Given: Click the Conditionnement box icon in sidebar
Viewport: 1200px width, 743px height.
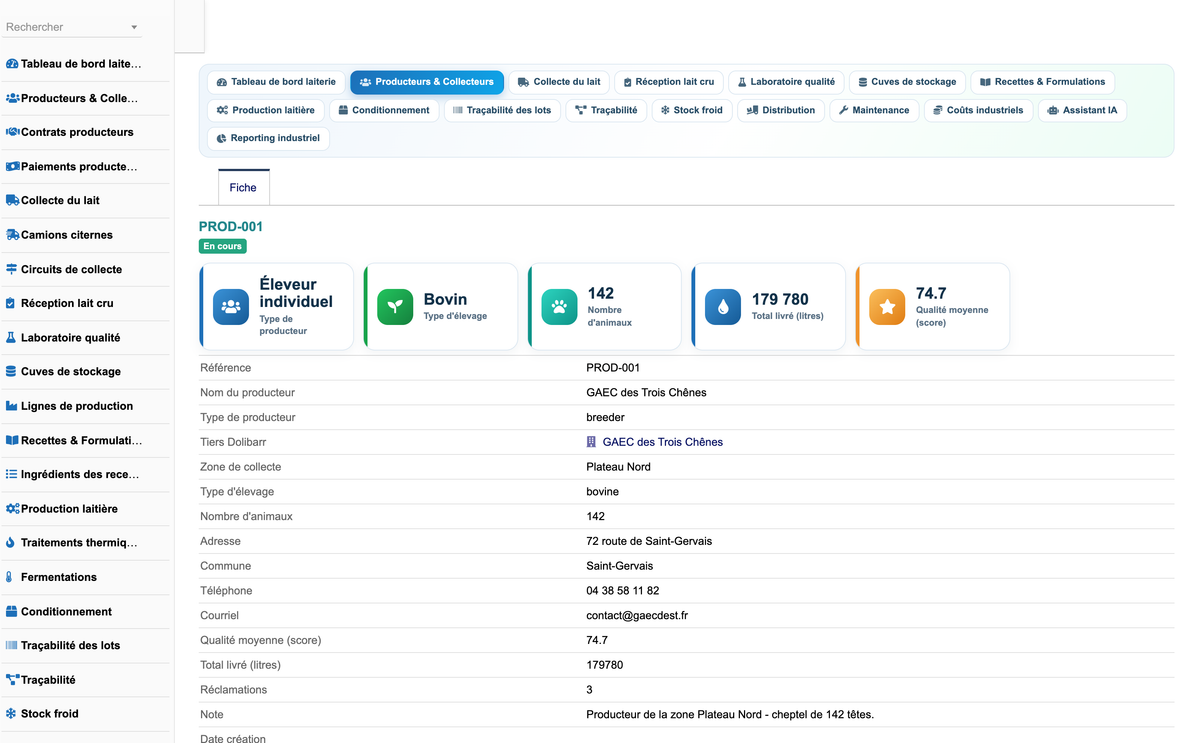Looking at the screenshot, I should (x=12, y=611).
